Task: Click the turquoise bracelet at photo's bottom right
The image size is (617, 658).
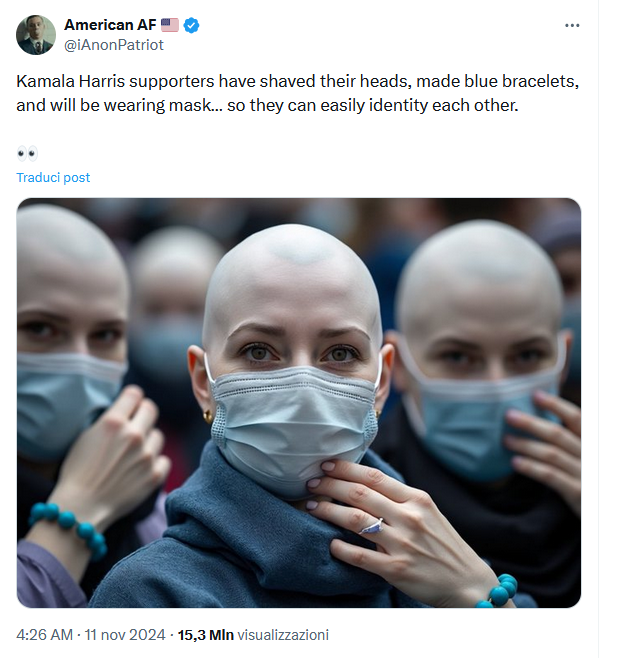Action: pyautogui.click(x=497, y=592)
